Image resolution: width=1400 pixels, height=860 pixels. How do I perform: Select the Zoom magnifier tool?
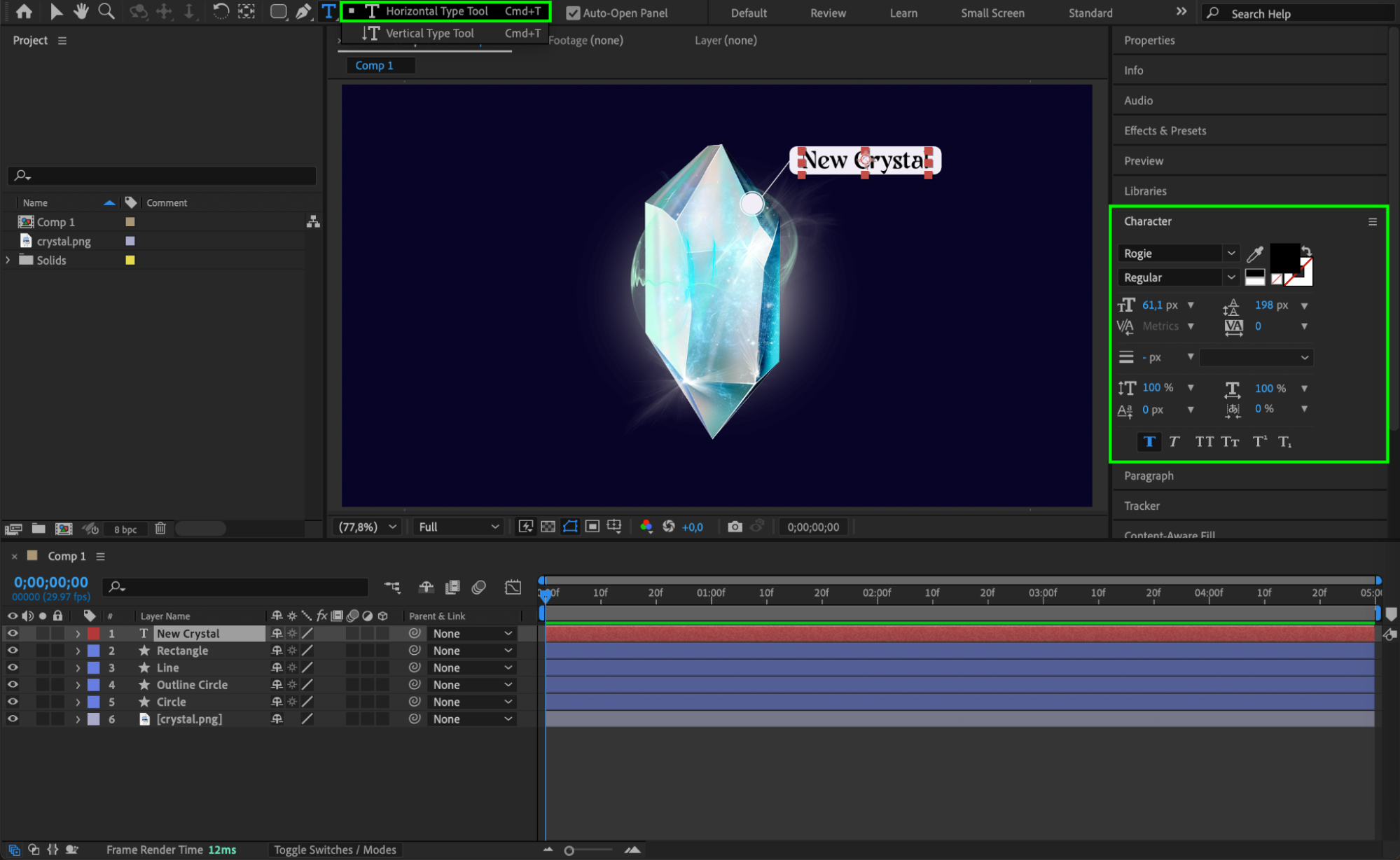[106, 11]
